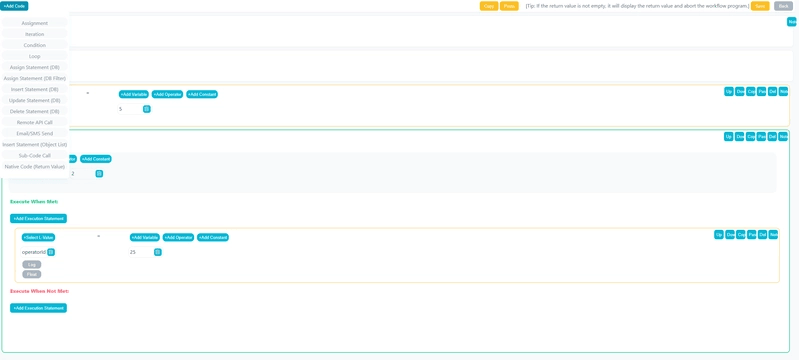Click the gray Float button

pos(32,274)
